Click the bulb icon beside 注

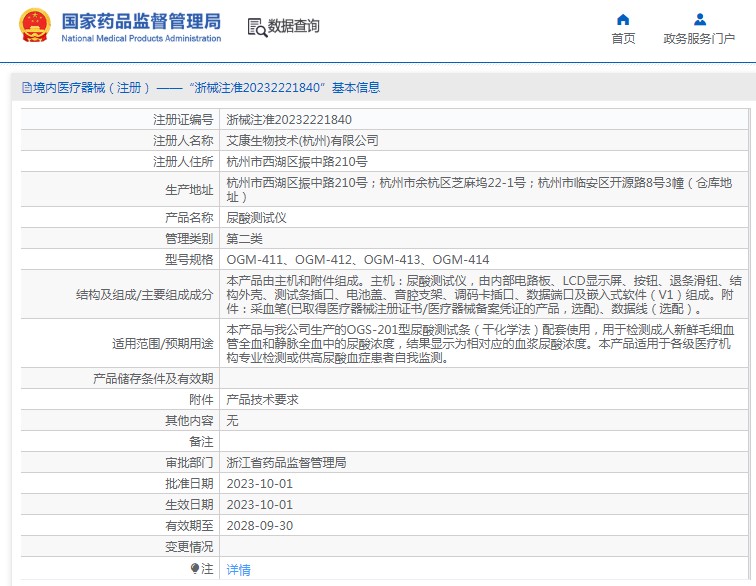pyautogui.click(x=195, y=569)
